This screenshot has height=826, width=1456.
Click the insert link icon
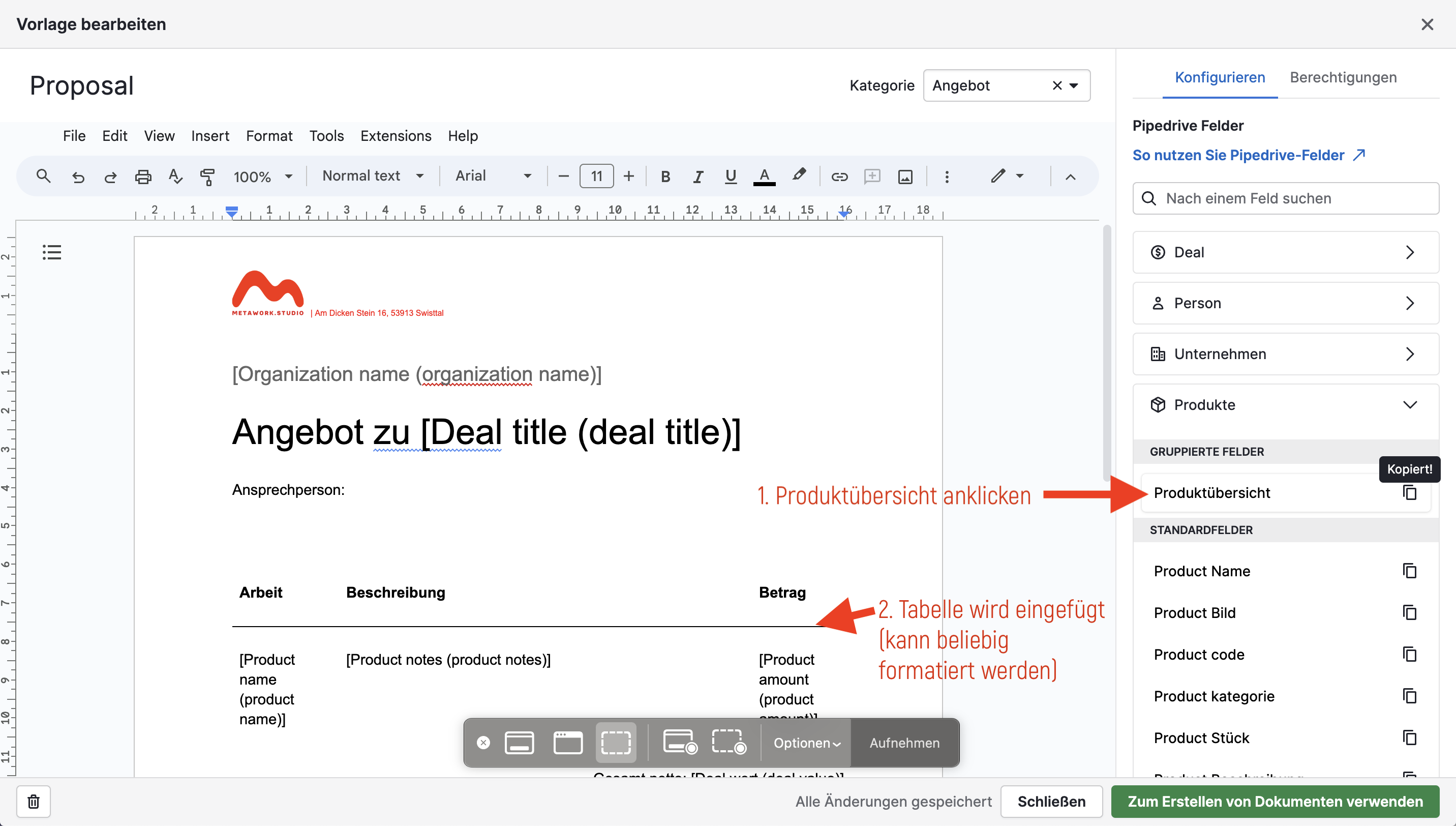pos(839,176)
